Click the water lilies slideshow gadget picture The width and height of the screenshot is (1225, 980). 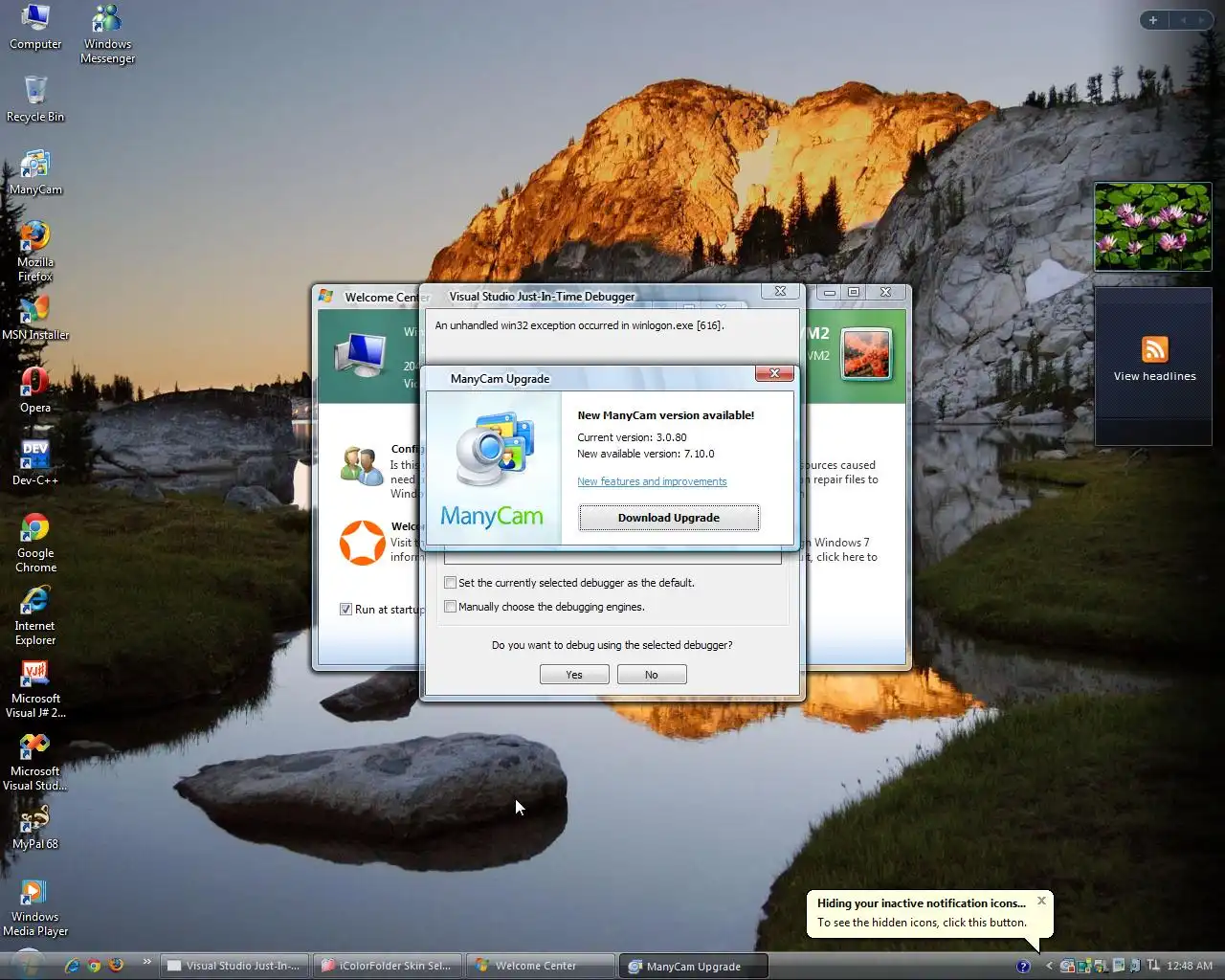pos(1153,227)
